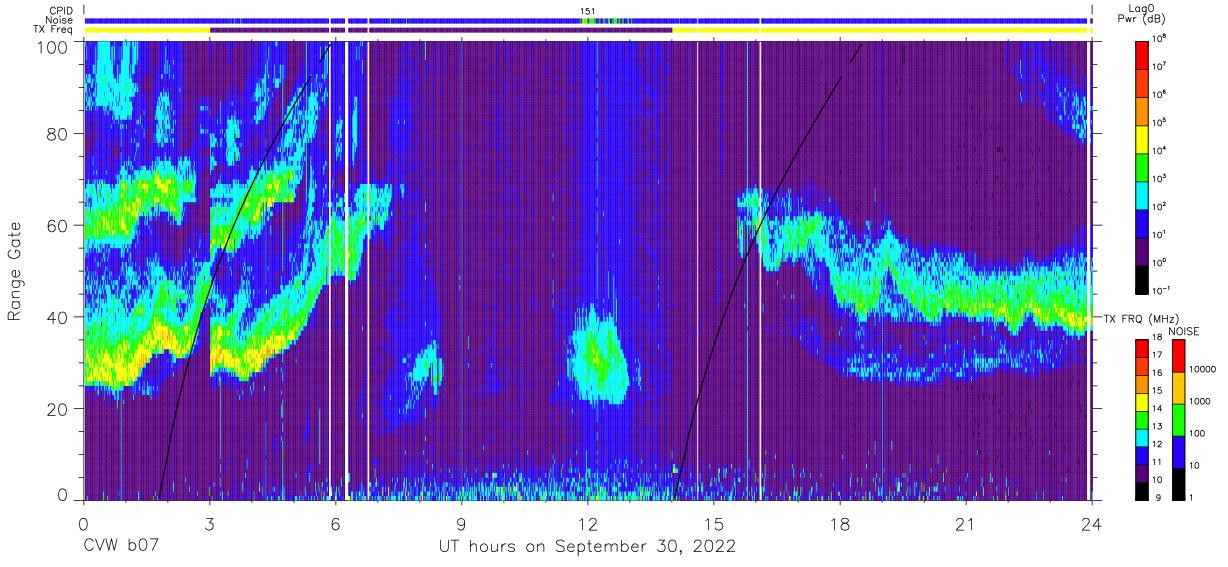Click the 100 label on the NOISE colorbar

[x=1197, y=434]
